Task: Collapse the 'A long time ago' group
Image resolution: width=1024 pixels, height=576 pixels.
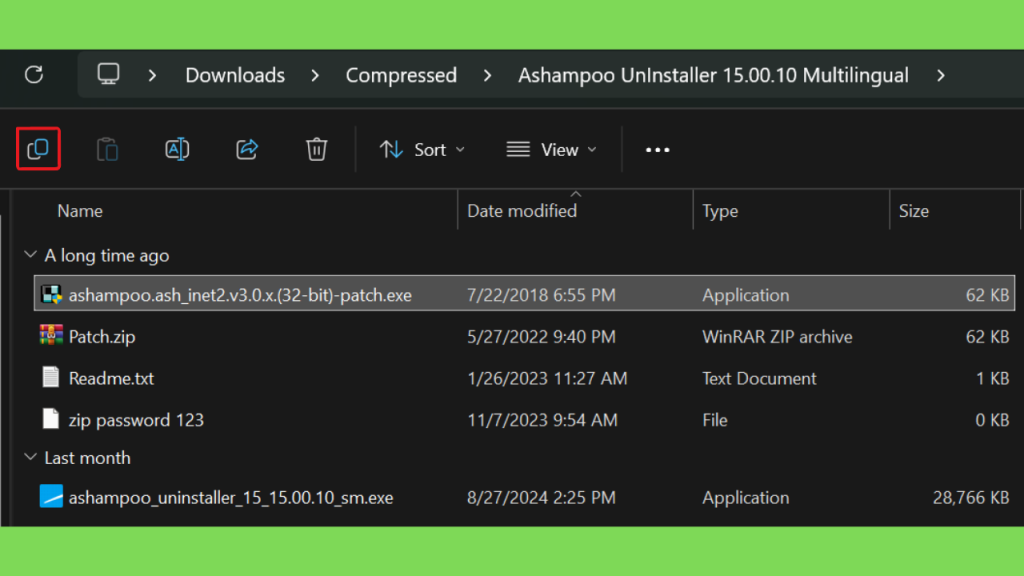Action: pyautogui.click(x=30, y=255)
